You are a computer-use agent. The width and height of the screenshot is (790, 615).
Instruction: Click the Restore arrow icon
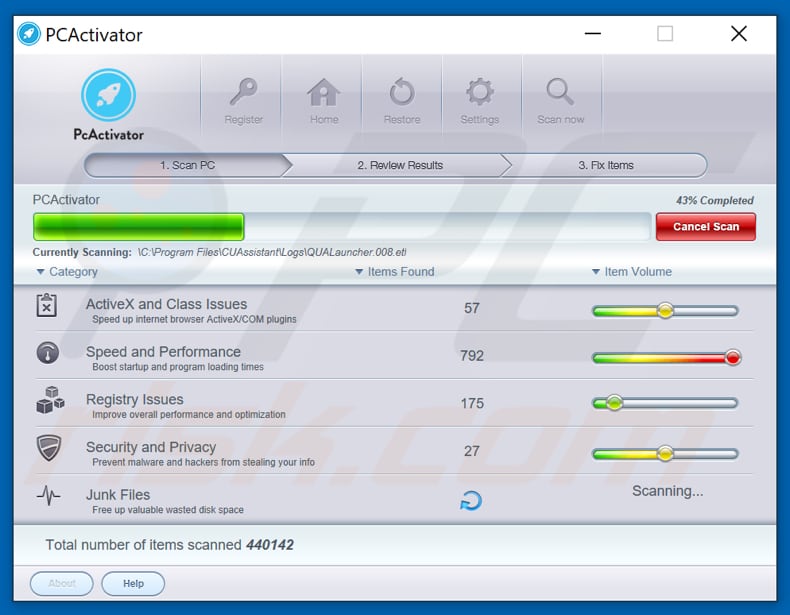pos(402,92)
